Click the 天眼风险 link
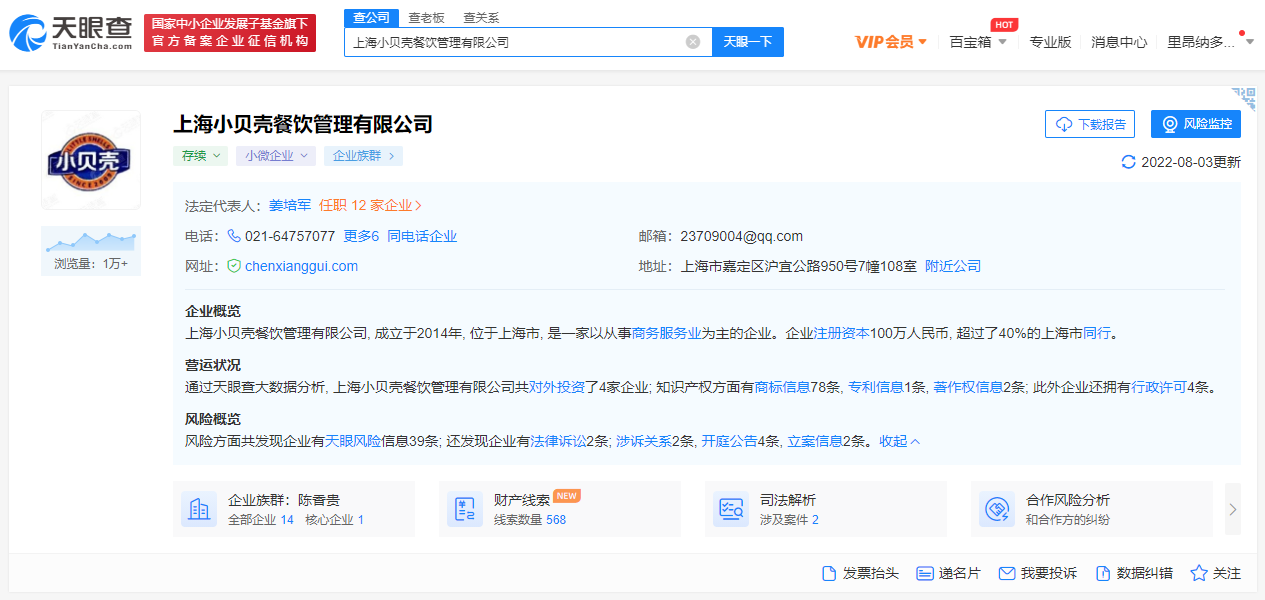 tap(353, 441)
